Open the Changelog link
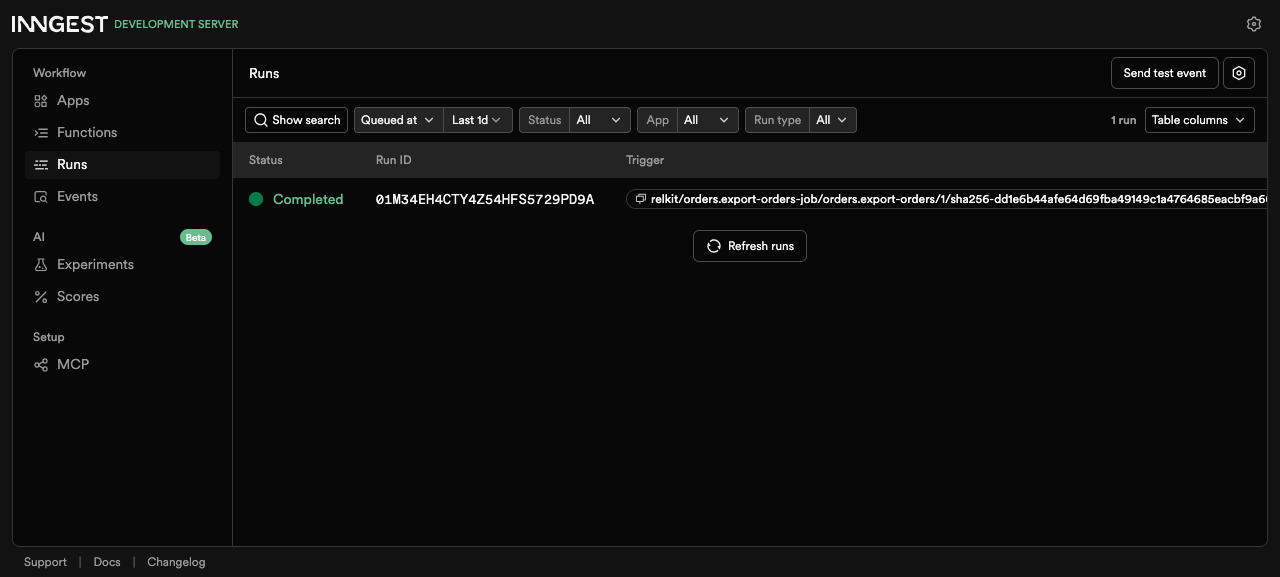1280x577 pixels. click(176, 562)
